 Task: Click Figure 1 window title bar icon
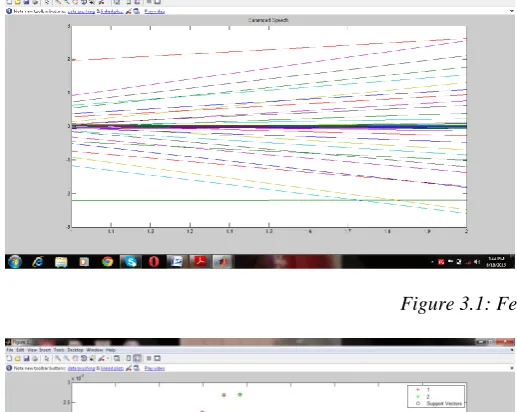tap(9, 342)
